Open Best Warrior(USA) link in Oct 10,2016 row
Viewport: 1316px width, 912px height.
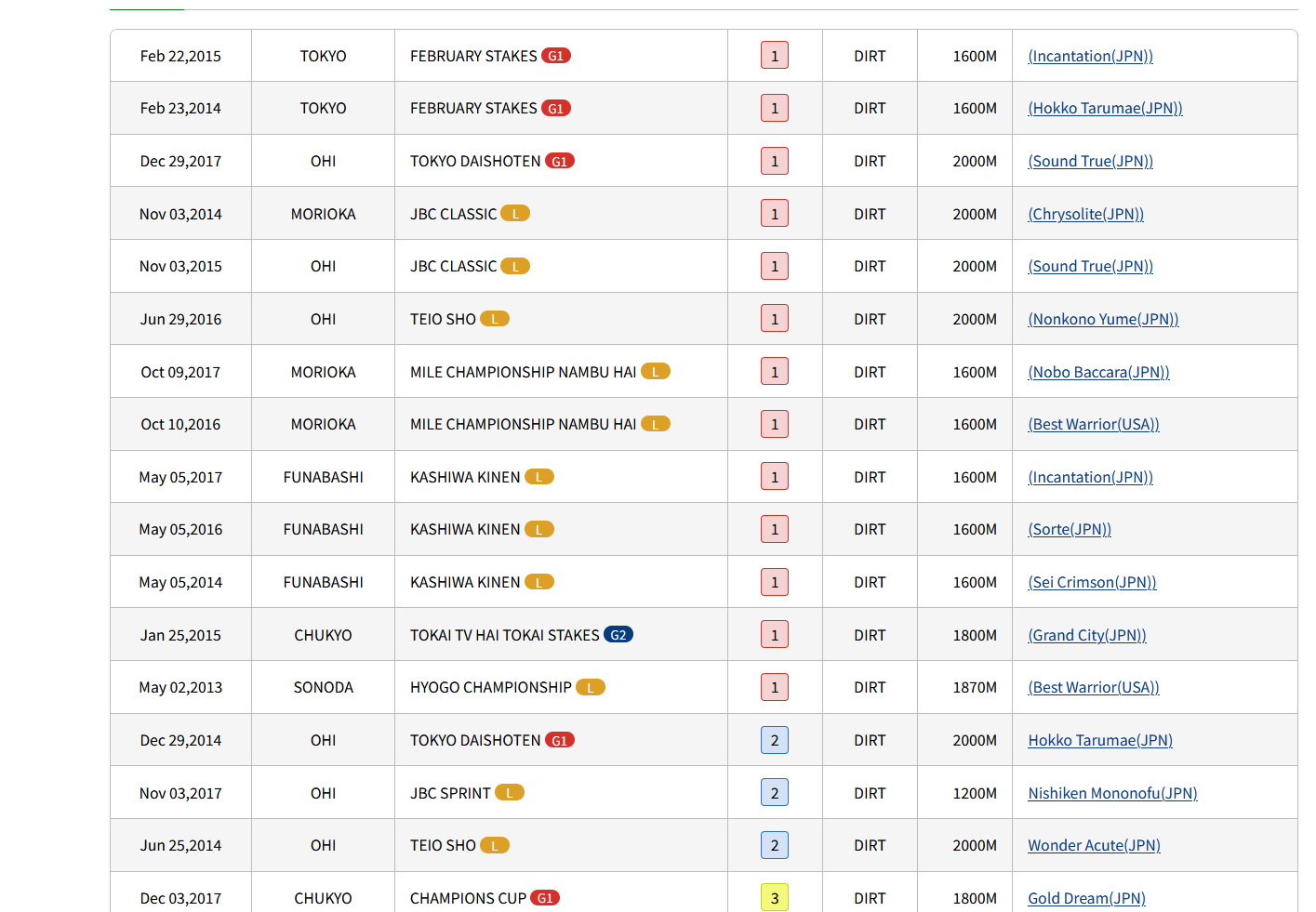pyautogui.click(x=1094, y=425)
